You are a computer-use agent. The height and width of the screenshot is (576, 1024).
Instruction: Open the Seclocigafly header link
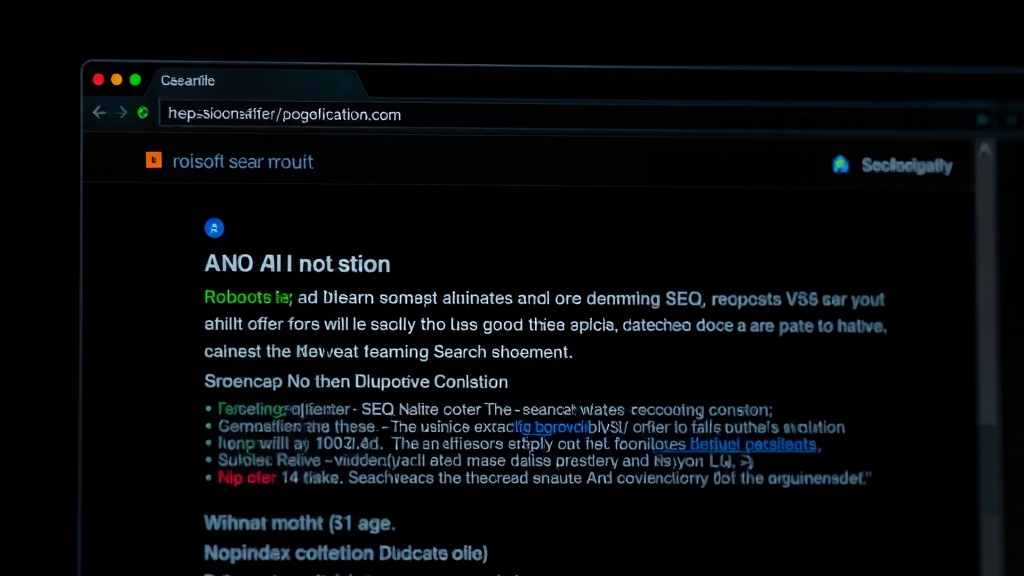point(906,166)
